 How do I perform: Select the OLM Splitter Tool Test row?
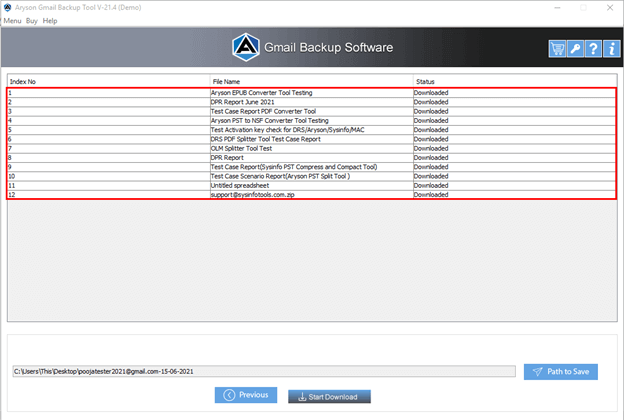pyautogui.click(x=312, y=148)
